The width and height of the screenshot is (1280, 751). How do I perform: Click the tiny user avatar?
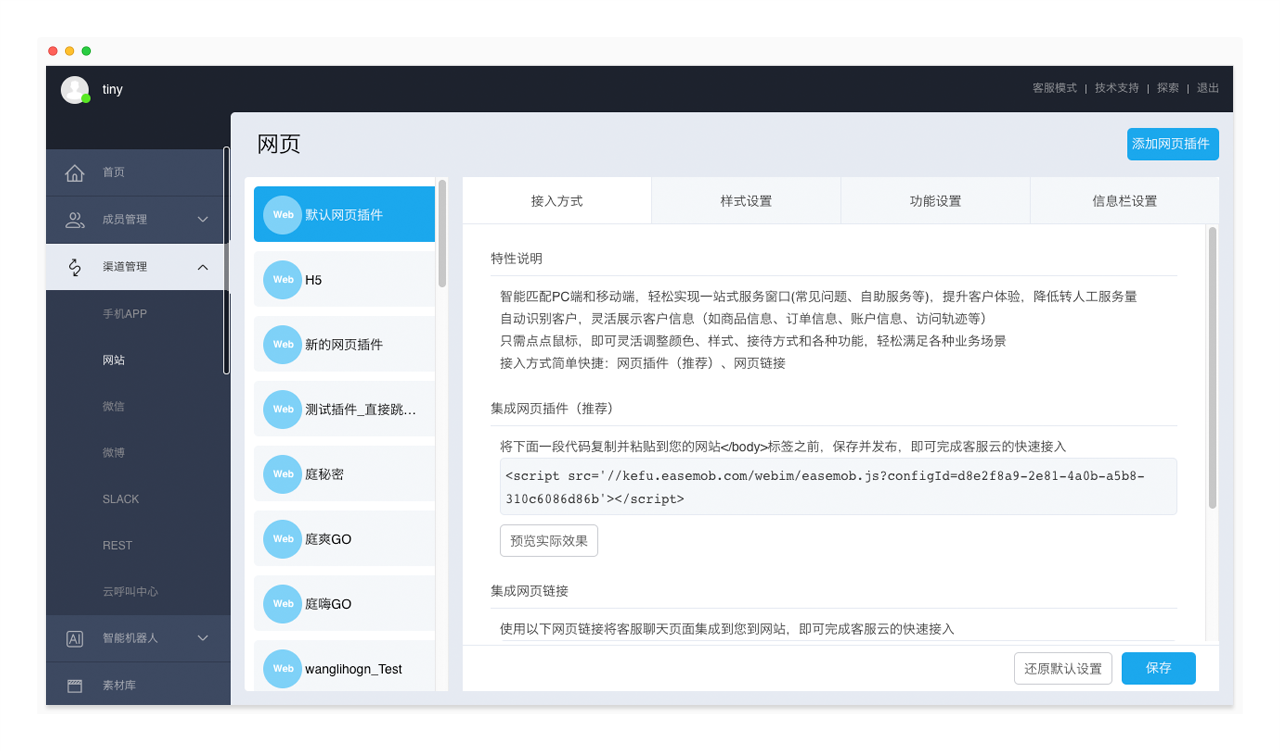click(75, 90)
